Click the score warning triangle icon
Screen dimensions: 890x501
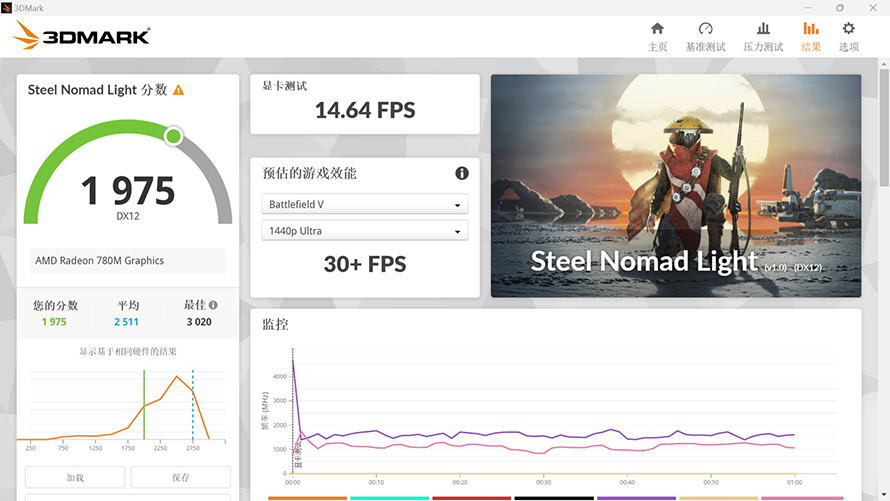tap(178, 90)
